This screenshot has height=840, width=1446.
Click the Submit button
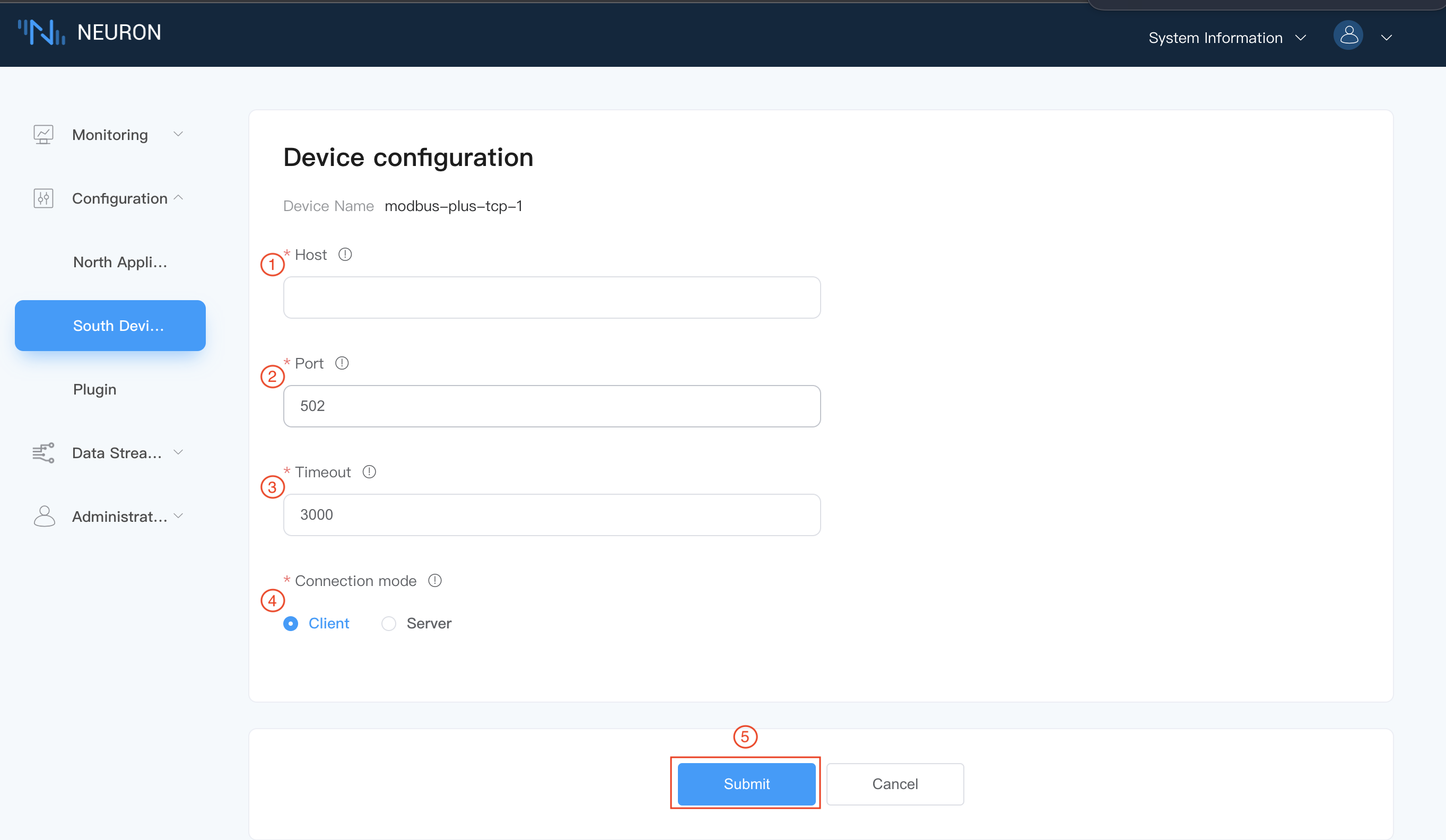tap(747, 784)
